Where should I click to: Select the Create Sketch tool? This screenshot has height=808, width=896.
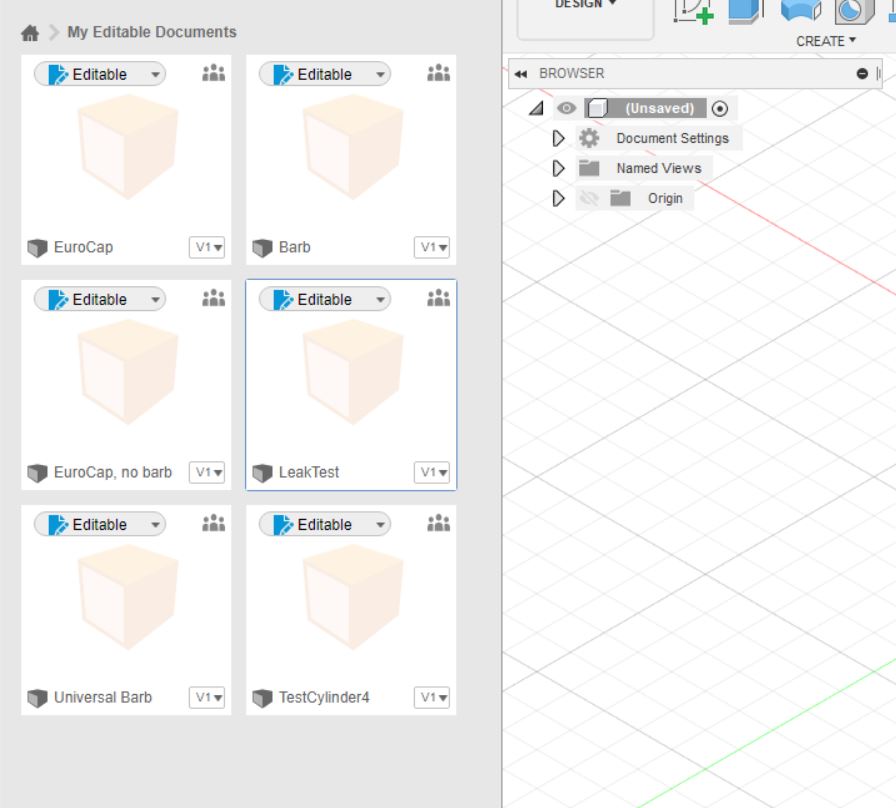pos(694,11)
